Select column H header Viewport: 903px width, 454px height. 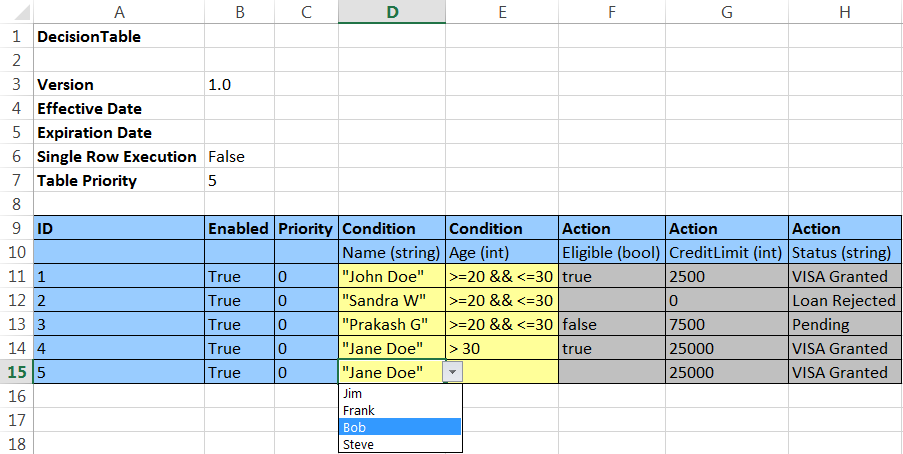point(845,12)
